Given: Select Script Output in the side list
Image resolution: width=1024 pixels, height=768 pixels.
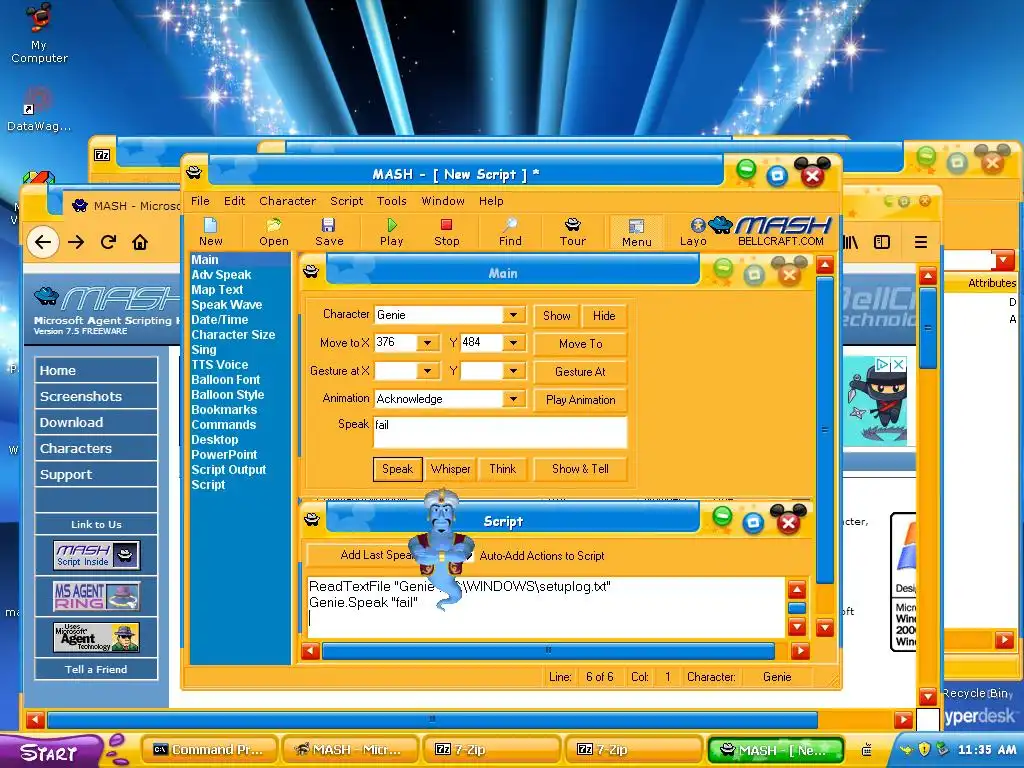Looking at the screenshot, I should [229, 470].
